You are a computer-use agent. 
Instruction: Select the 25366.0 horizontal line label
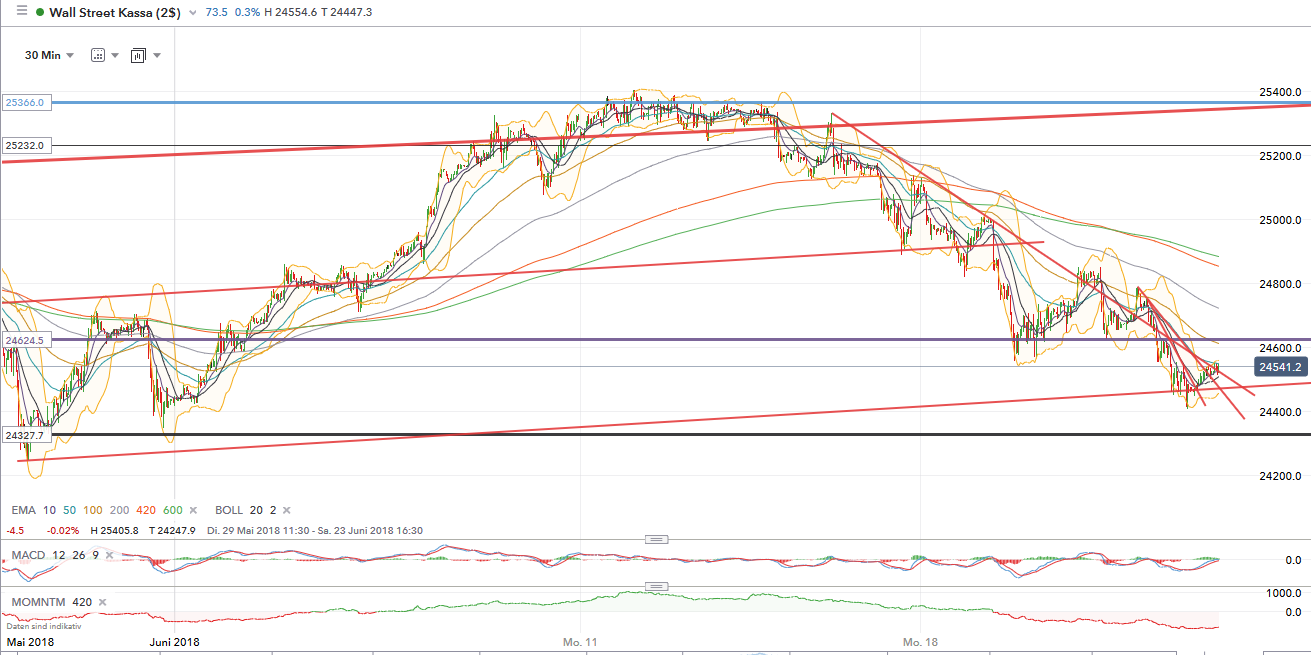click(x=27, y=102)
